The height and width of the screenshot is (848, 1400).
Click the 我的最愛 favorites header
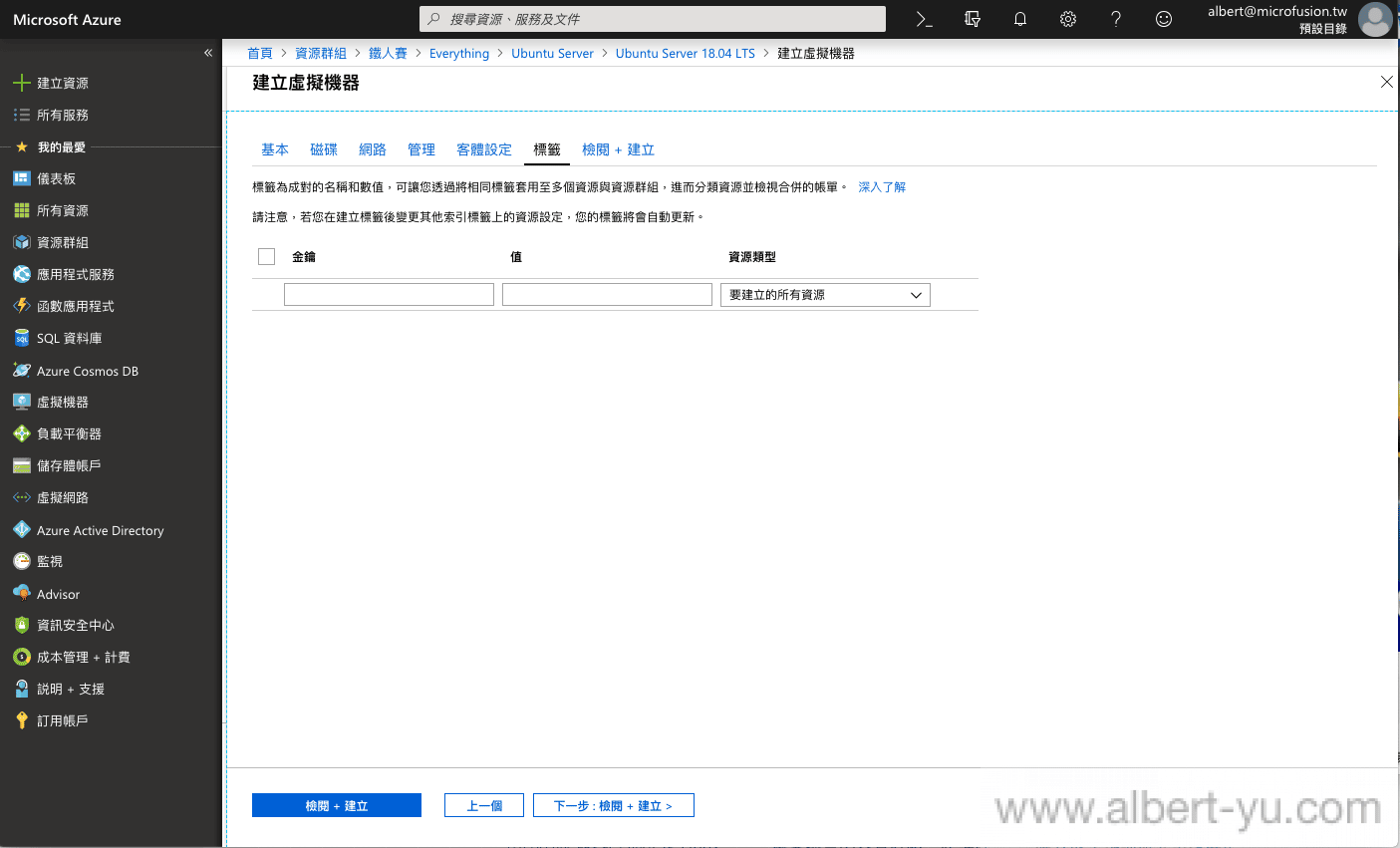pos(62,146)
